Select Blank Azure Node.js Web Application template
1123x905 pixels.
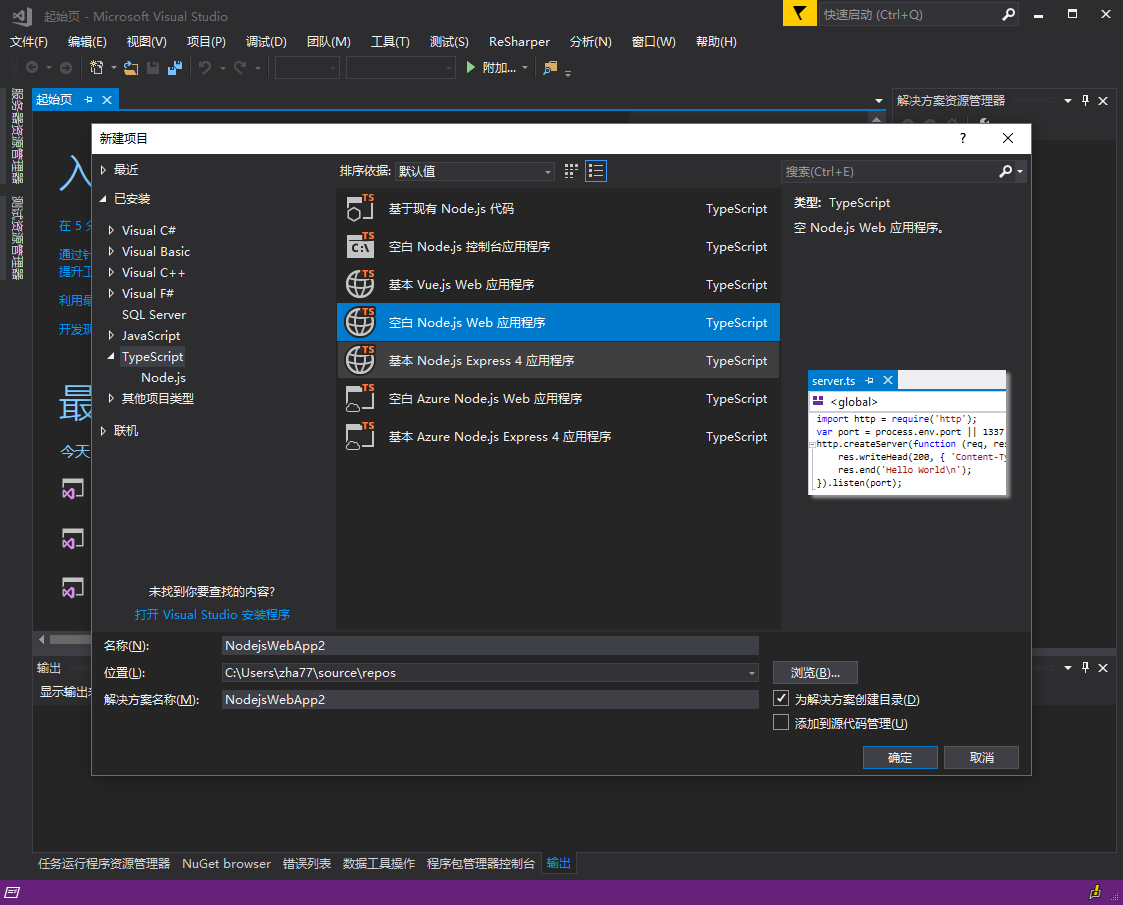click(558, 398)
